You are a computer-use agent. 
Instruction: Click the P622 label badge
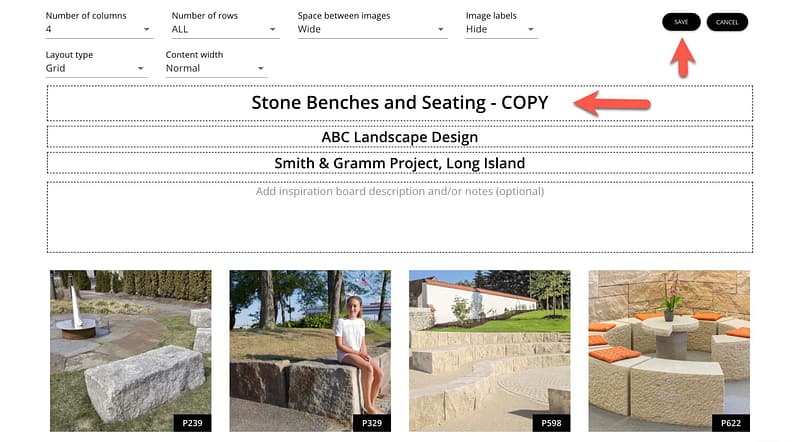coord(730,423)
